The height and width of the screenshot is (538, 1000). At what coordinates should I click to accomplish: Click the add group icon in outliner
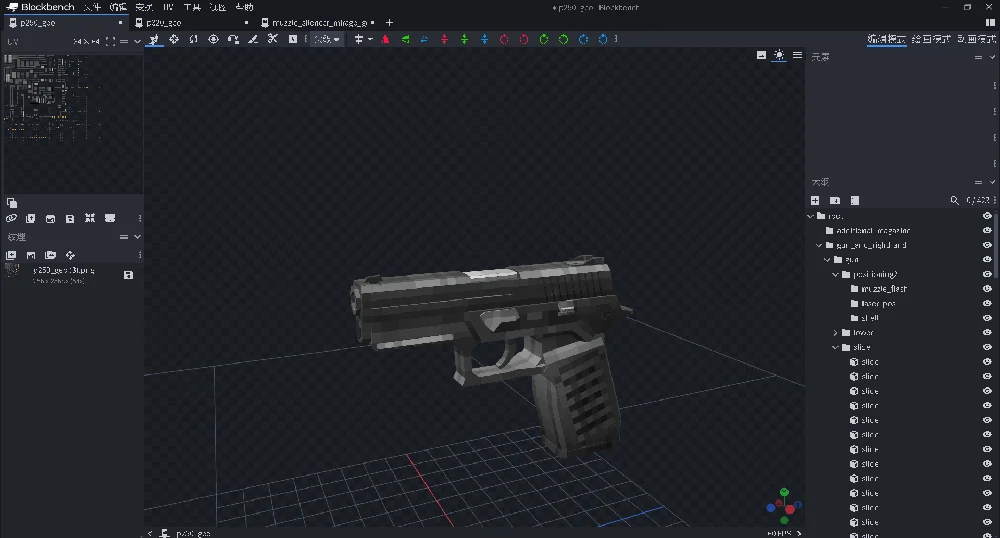click(835, 200)
